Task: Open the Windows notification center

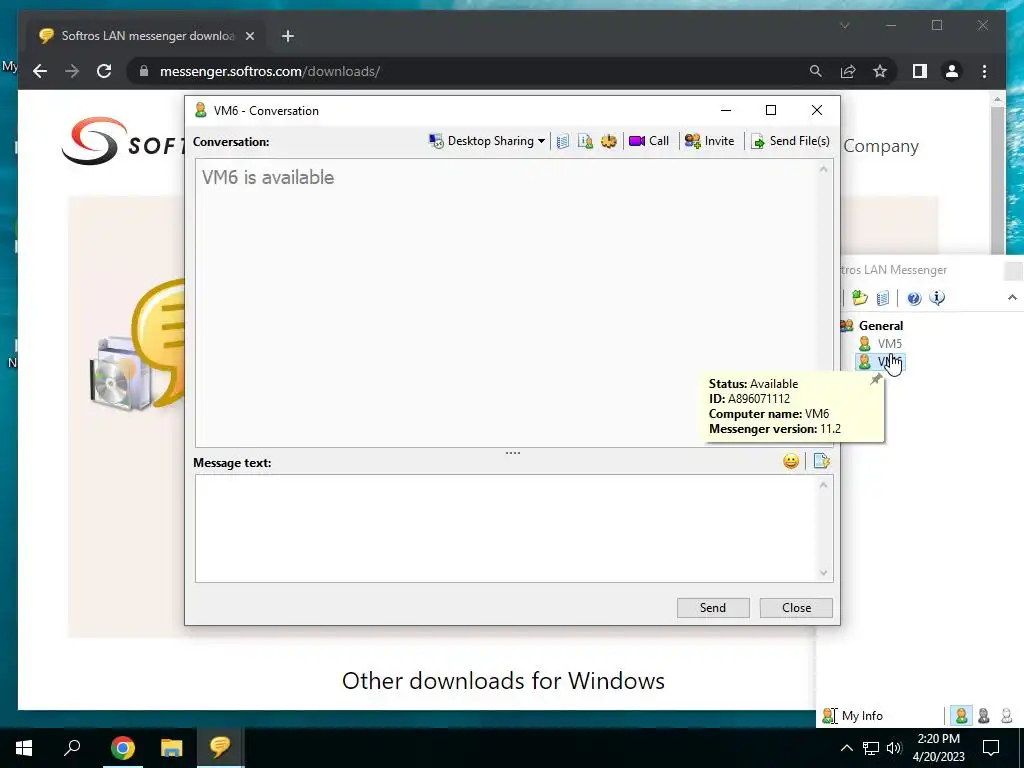Action: [x=991, y=748]
